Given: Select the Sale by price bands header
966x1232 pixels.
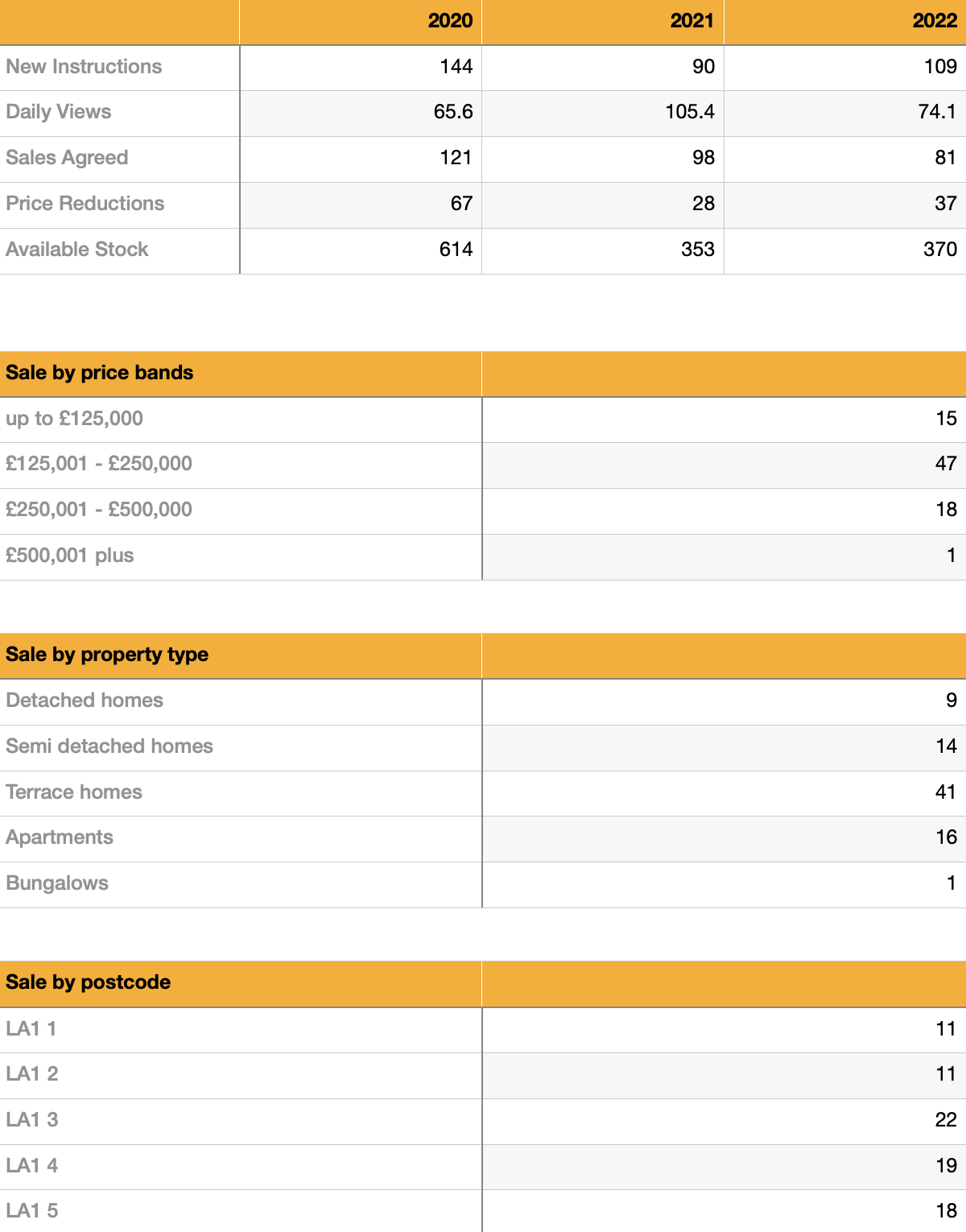Looking at the screenshot, I should click(100, 373).
